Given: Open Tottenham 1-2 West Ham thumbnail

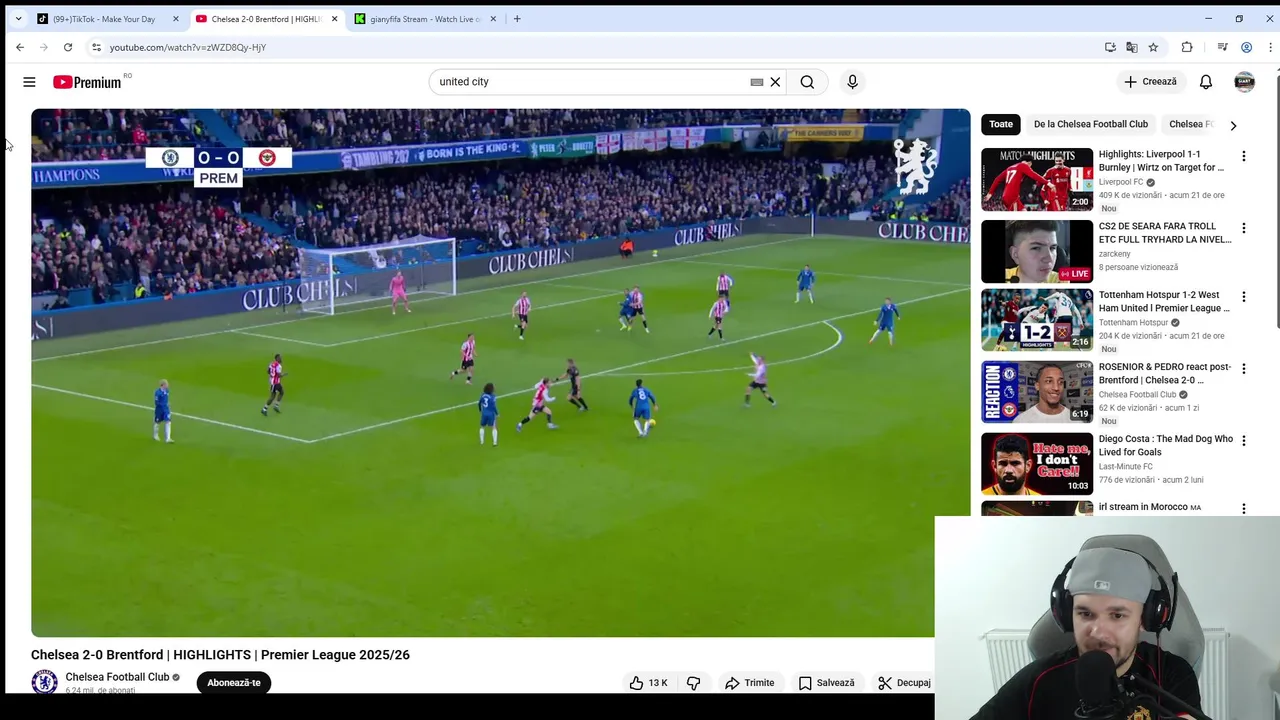Looking at the screenshot, I should [1037, 320].
